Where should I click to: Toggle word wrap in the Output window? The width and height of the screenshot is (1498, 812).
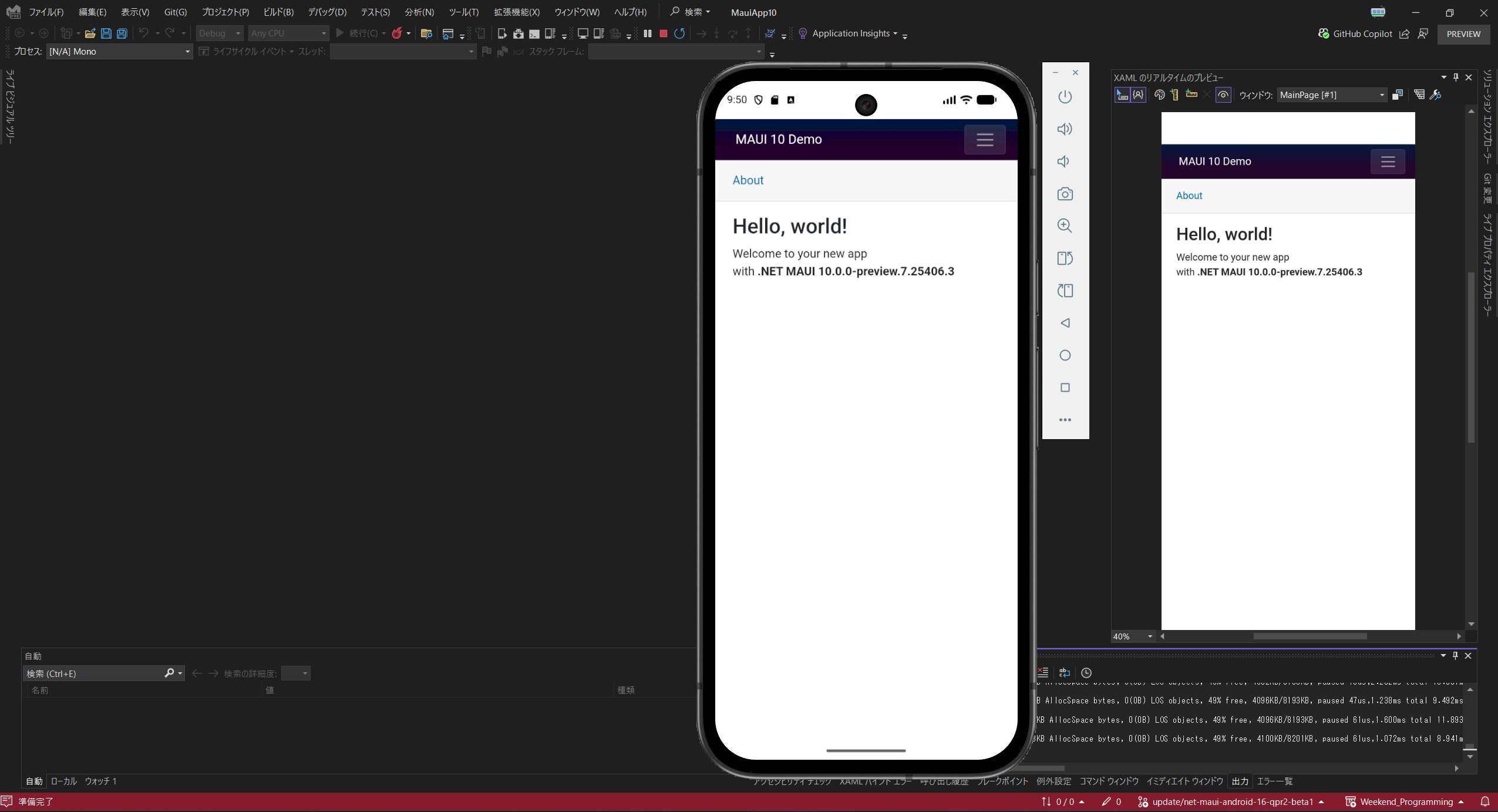pos(1065,673)
